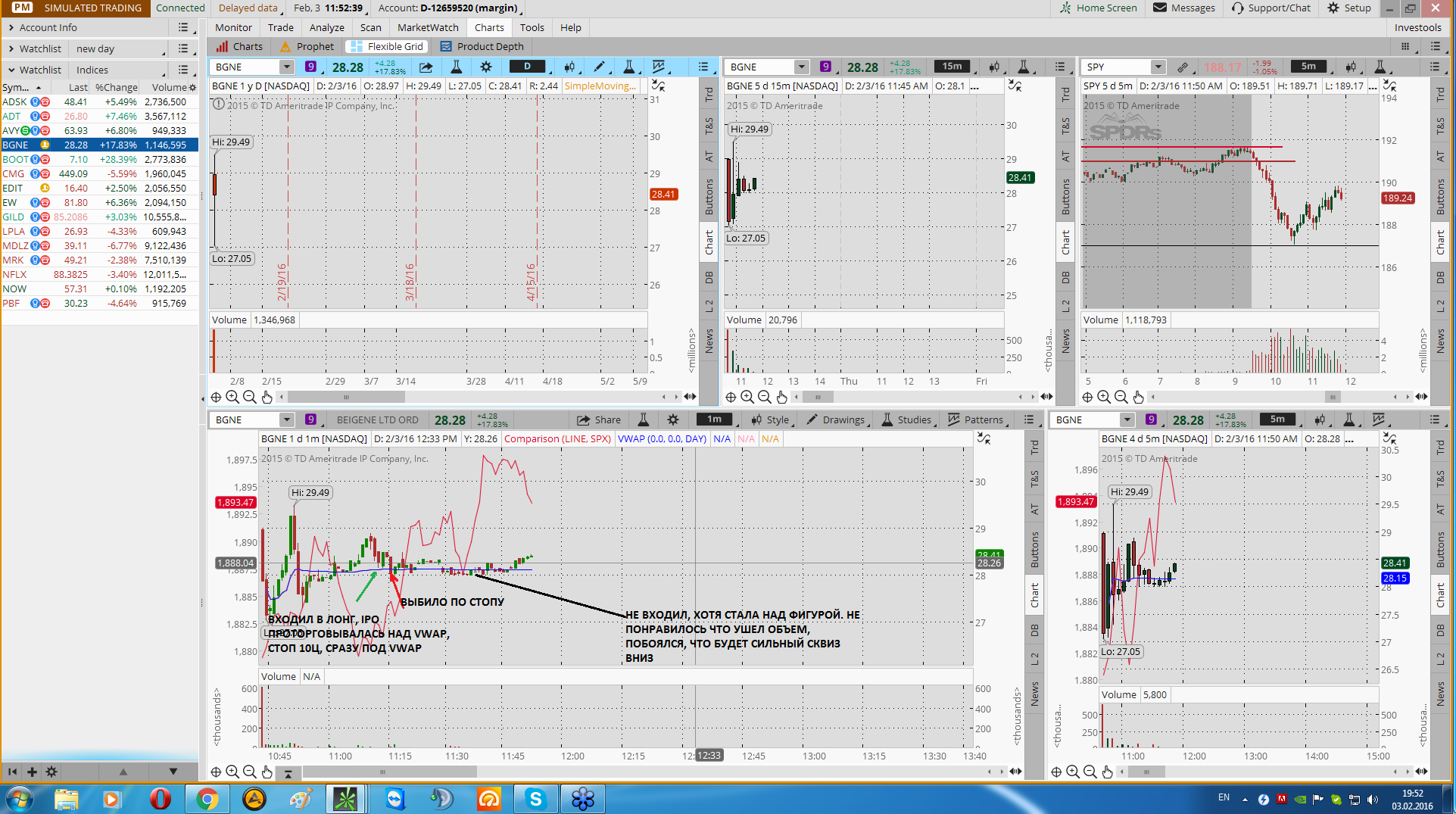
Task: Open the Messages envelope
Action: point(1184,8)
